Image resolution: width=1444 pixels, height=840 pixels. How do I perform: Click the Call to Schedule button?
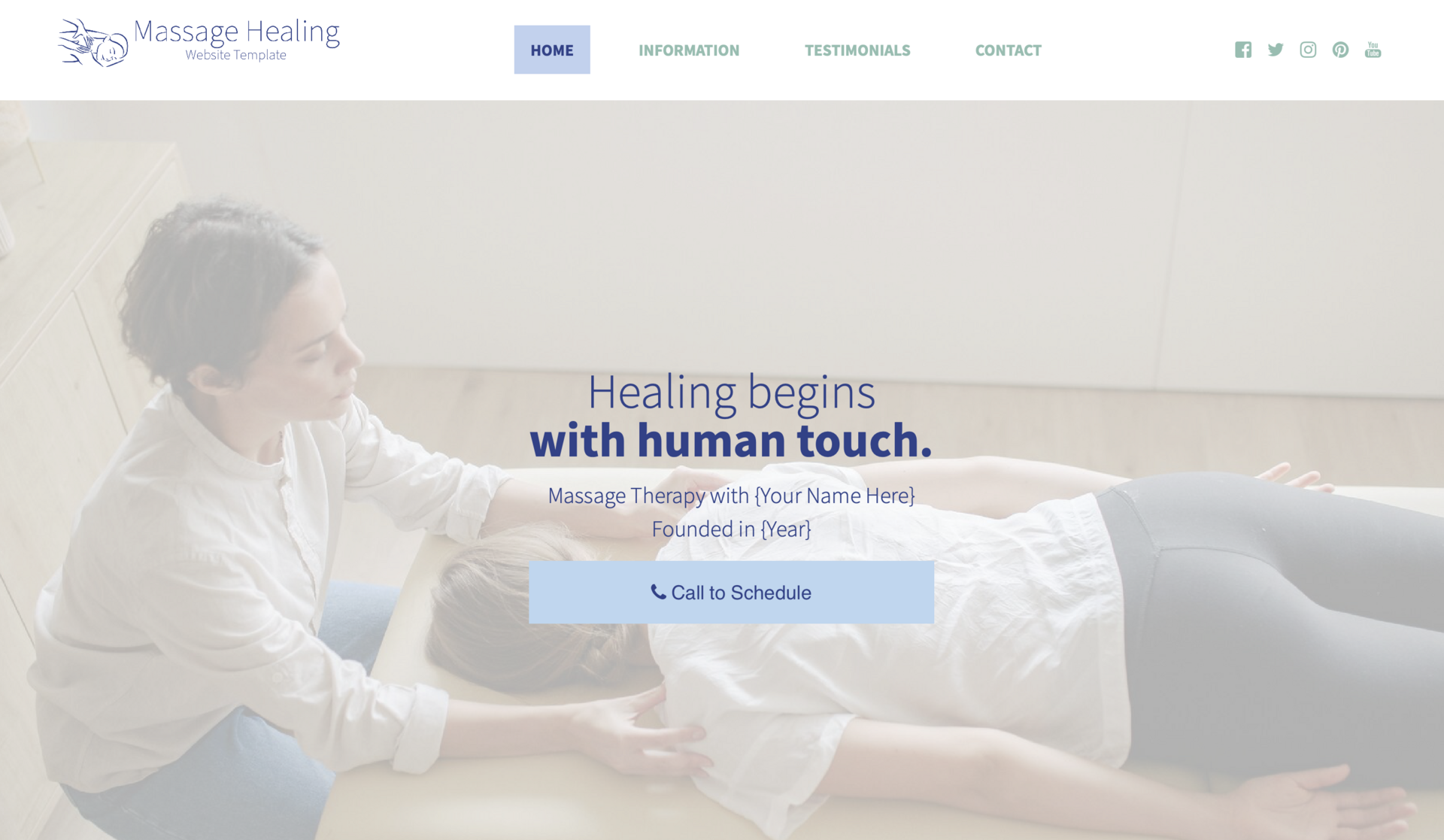click(731, 592)
